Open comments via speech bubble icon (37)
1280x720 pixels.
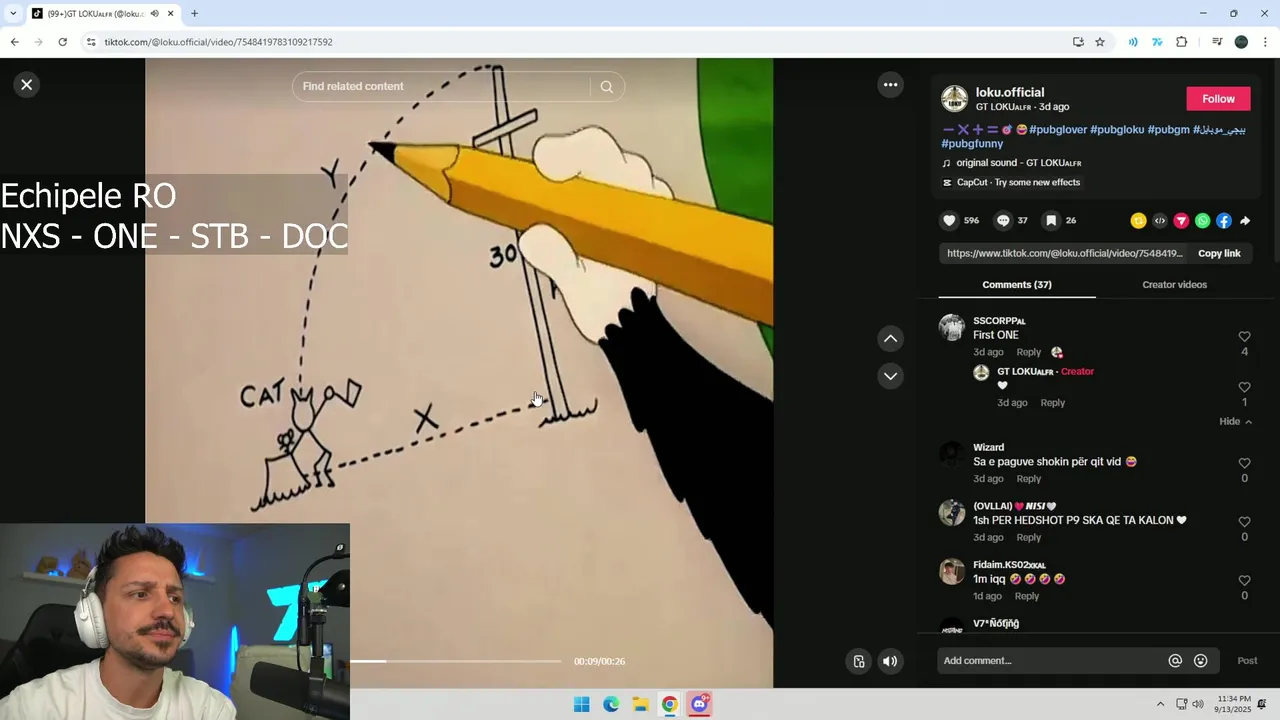point(1003,220)
